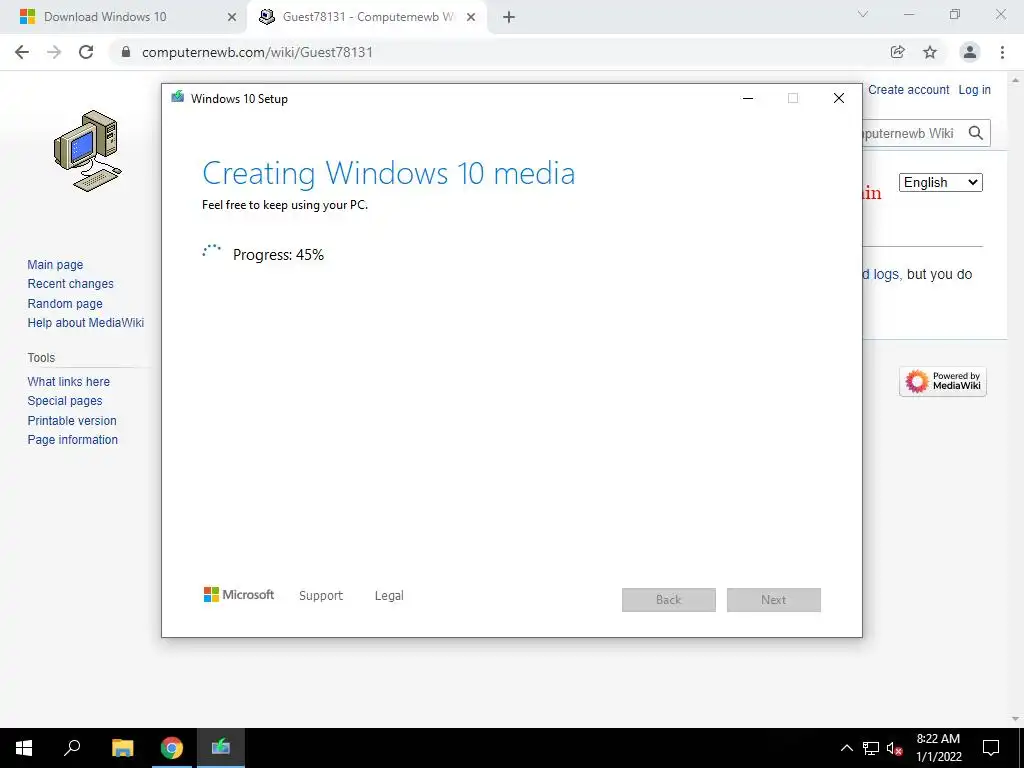This screenshot has width=1024, height=768.
Task: Go forward in Chrome browser
Action: pyautogui.click(x=54, y=52)
